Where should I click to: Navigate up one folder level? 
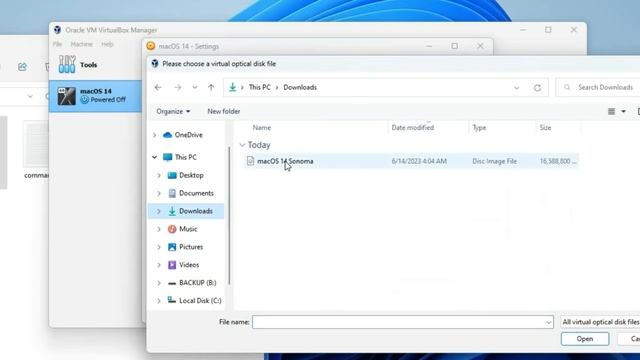pos(211,87)
